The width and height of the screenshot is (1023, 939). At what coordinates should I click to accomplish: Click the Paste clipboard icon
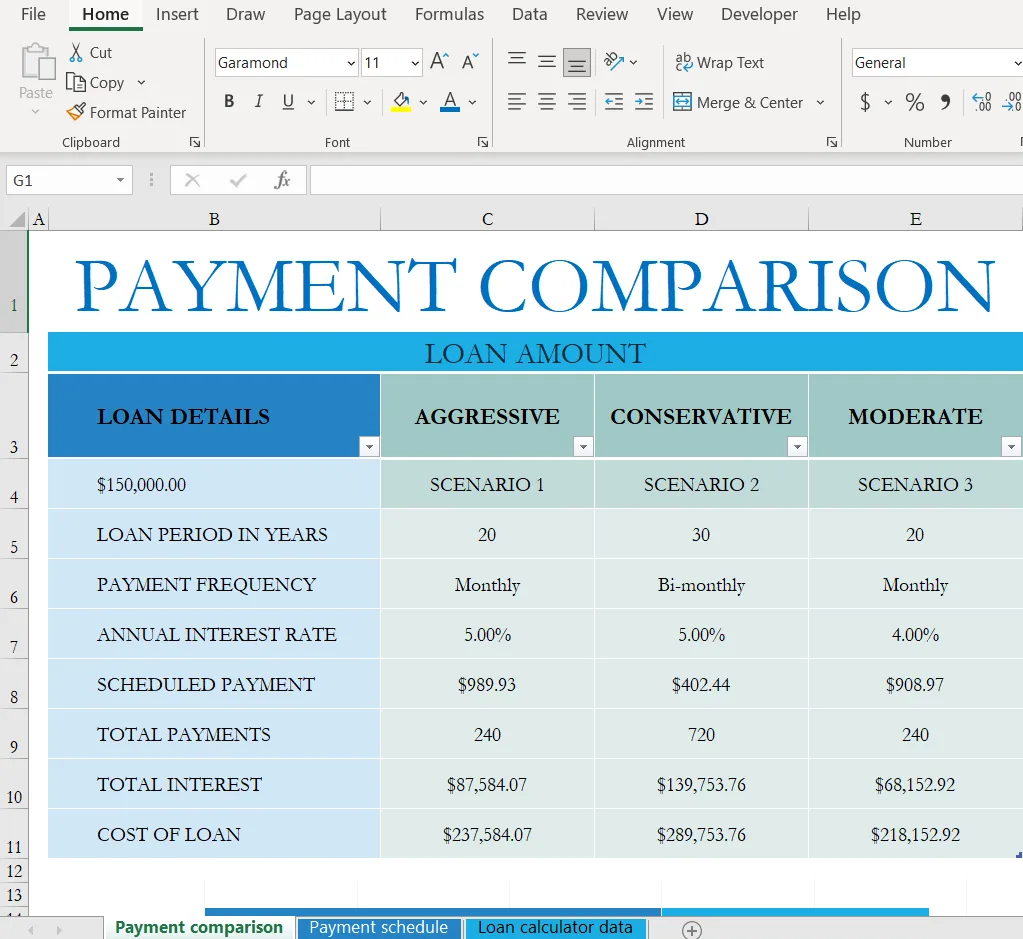pyautogui.click(x=38, y=62)
